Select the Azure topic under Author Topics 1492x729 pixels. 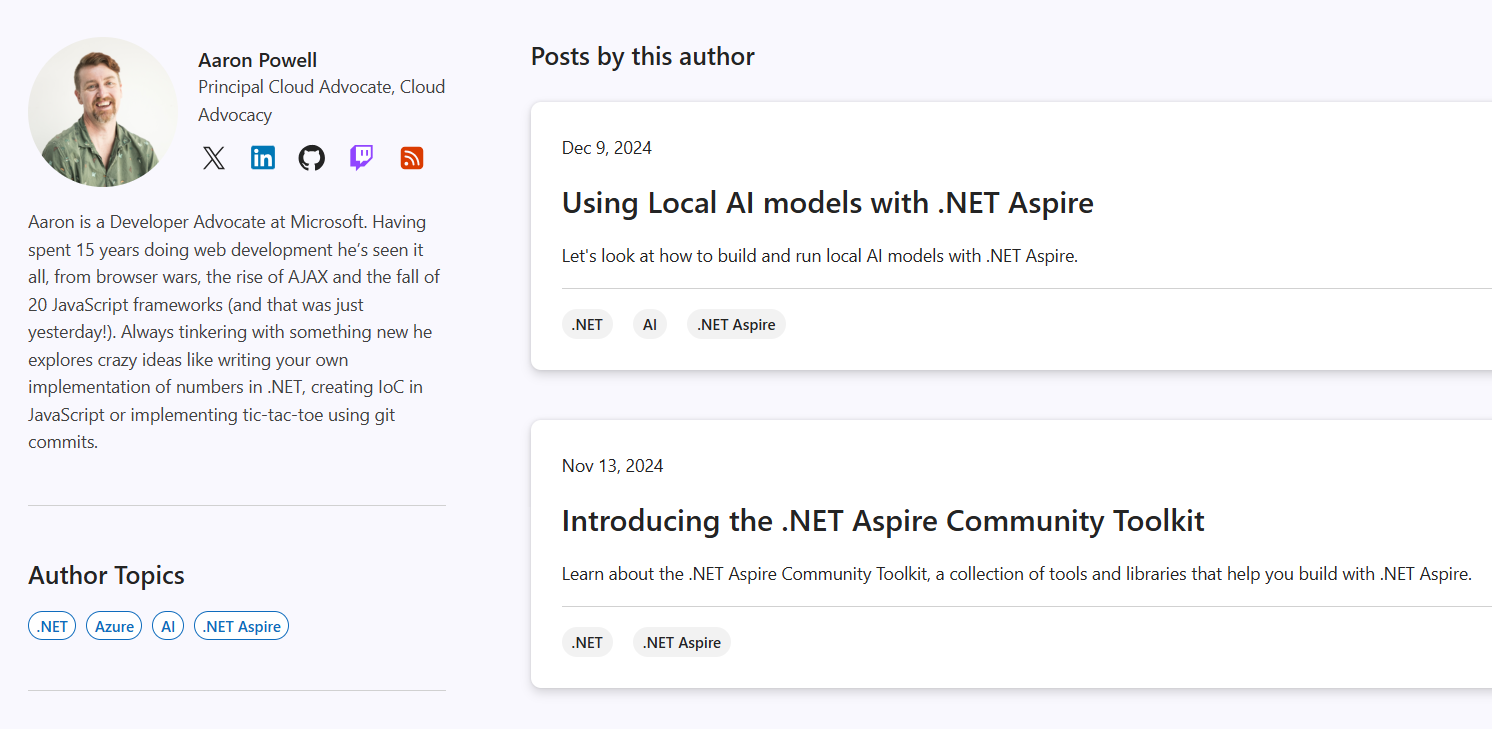tap(114, 626)
